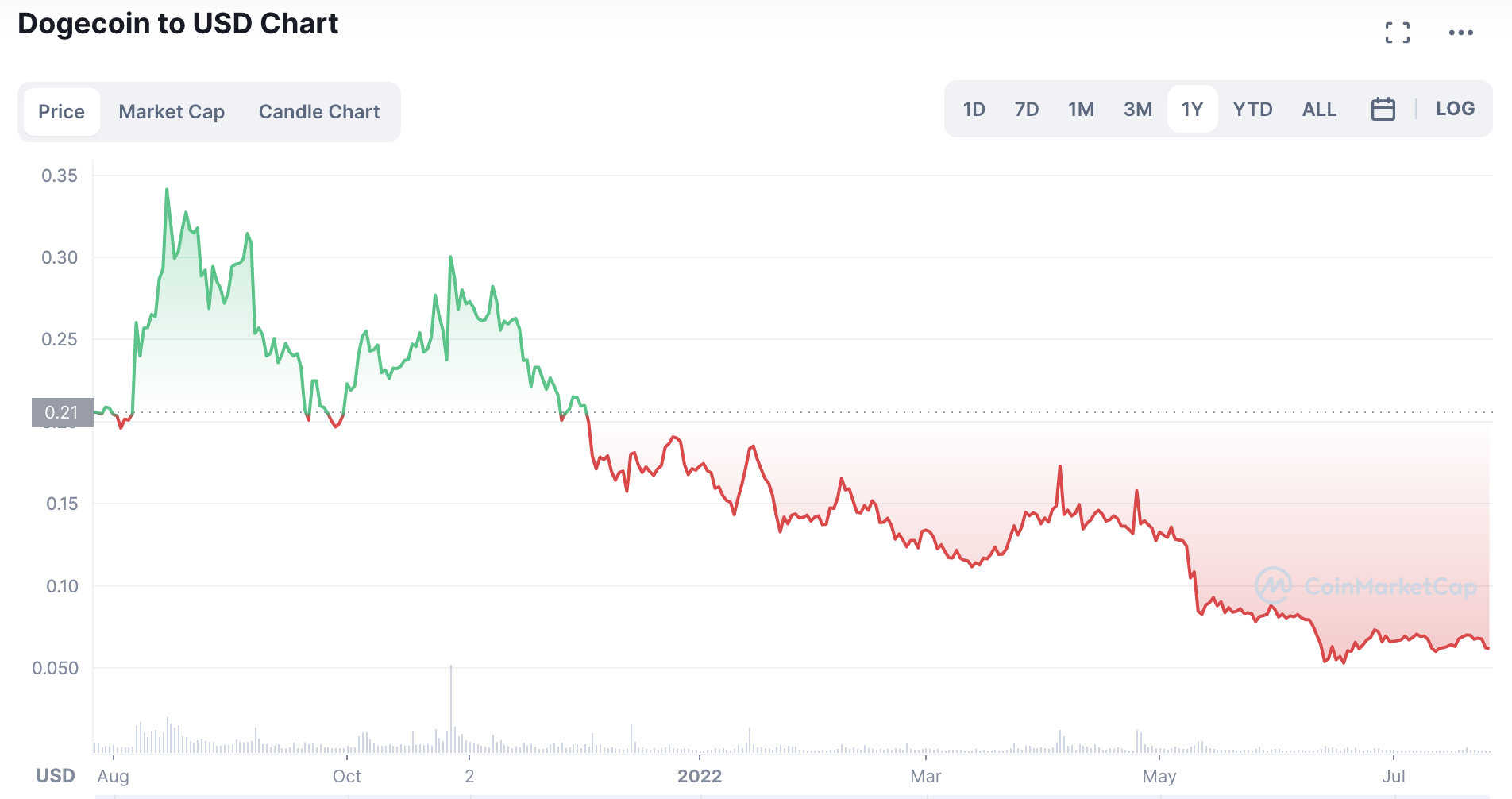Click the tallest volume bar near November
Viewport: 1512px width, 799px height.
[451, 708]
